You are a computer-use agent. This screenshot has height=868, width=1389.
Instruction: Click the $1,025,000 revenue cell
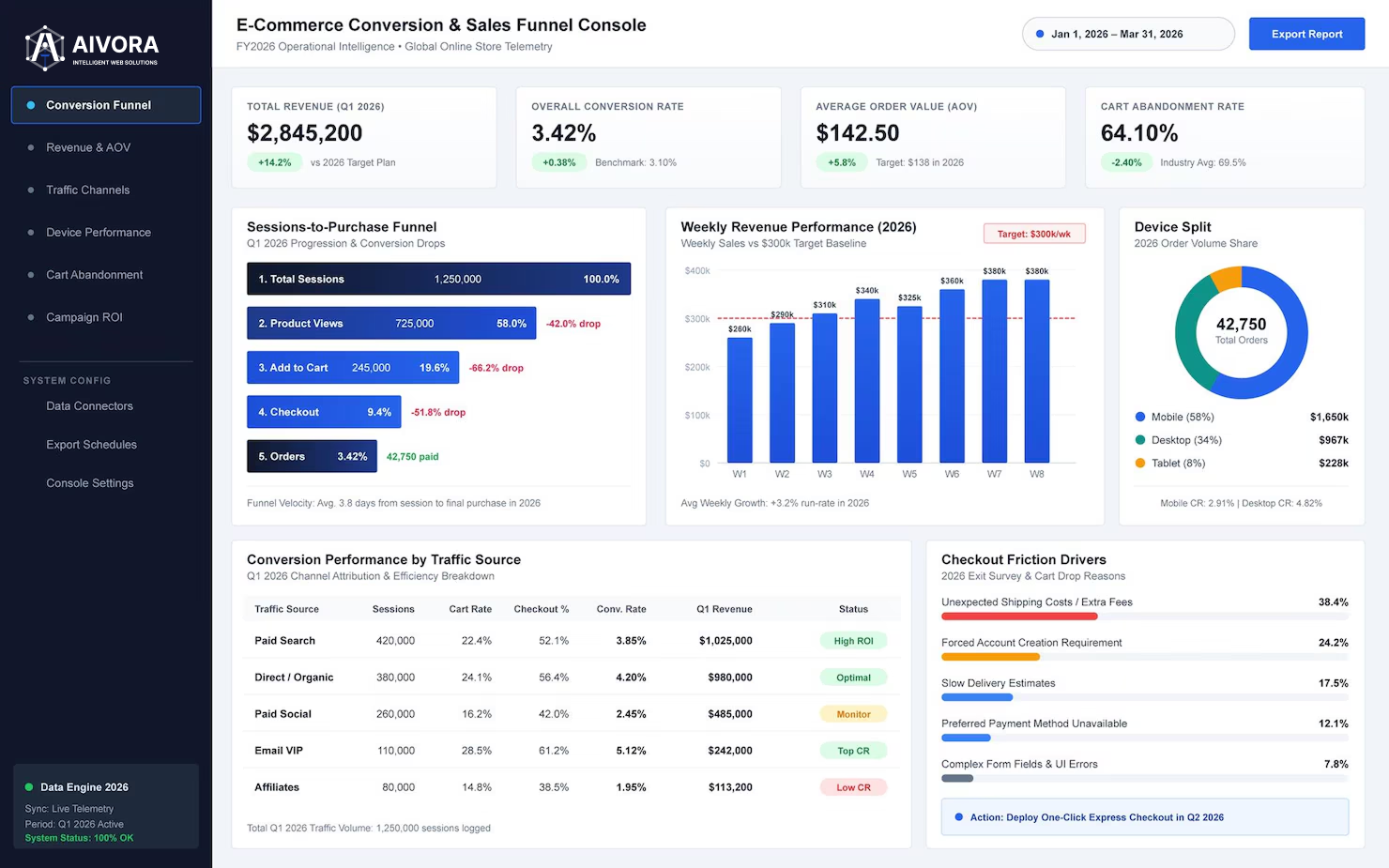tap(725, 641)
